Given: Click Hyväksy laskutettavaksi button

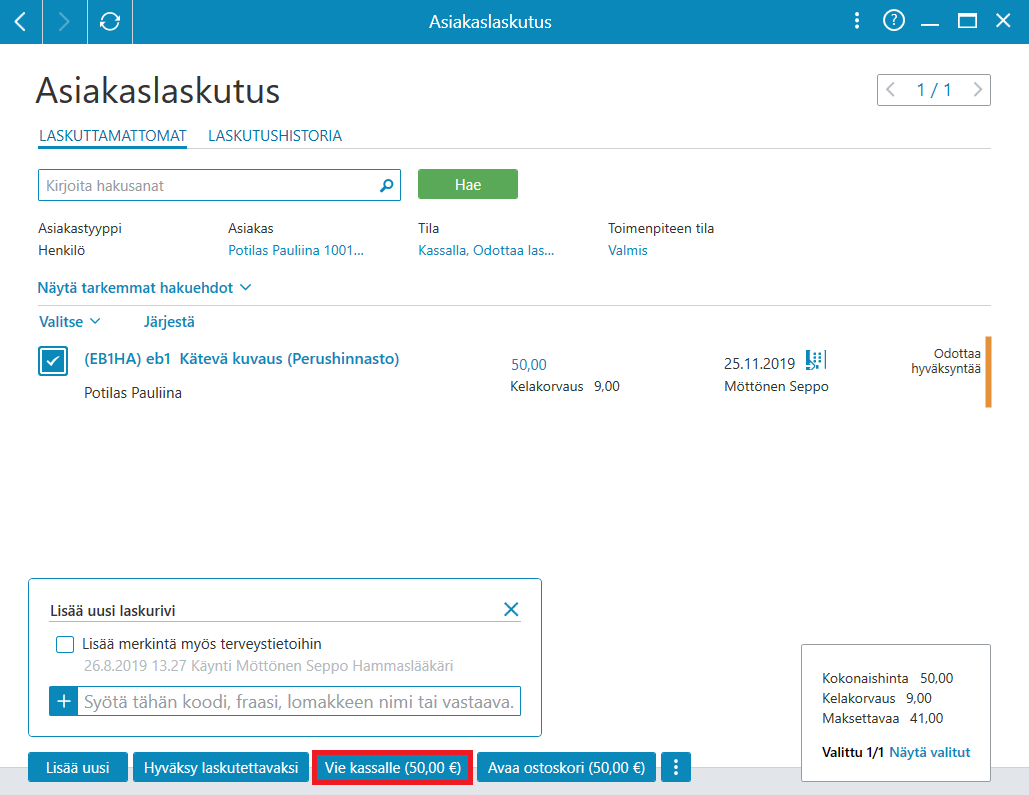Looking at the screenshot, I should coord(221,767).
